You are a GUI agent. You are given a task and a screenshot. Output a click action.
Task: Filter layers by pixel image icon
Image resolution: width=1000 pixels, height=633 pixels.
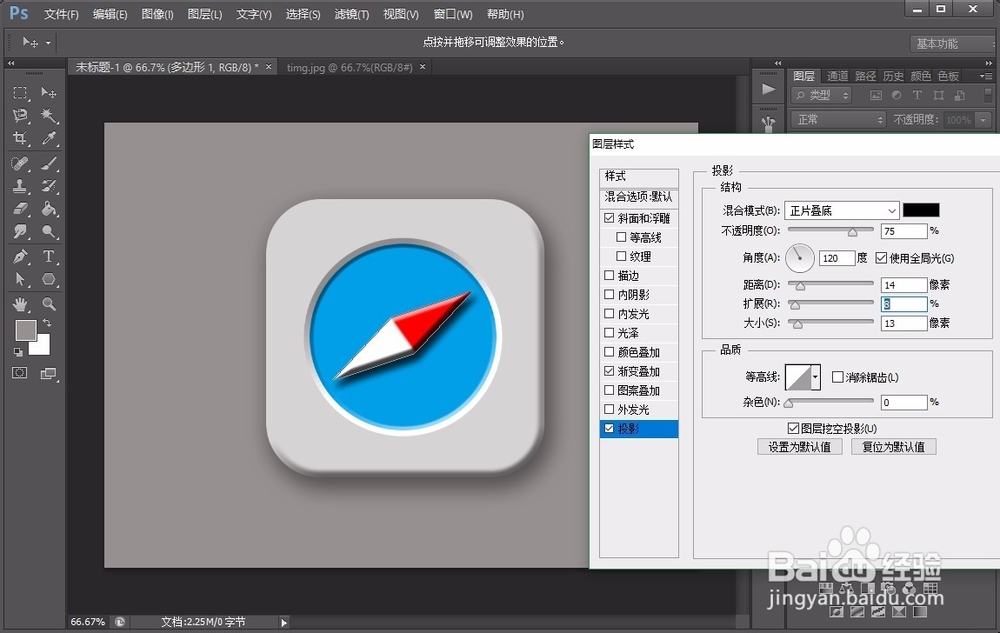[x=876, y=96]
